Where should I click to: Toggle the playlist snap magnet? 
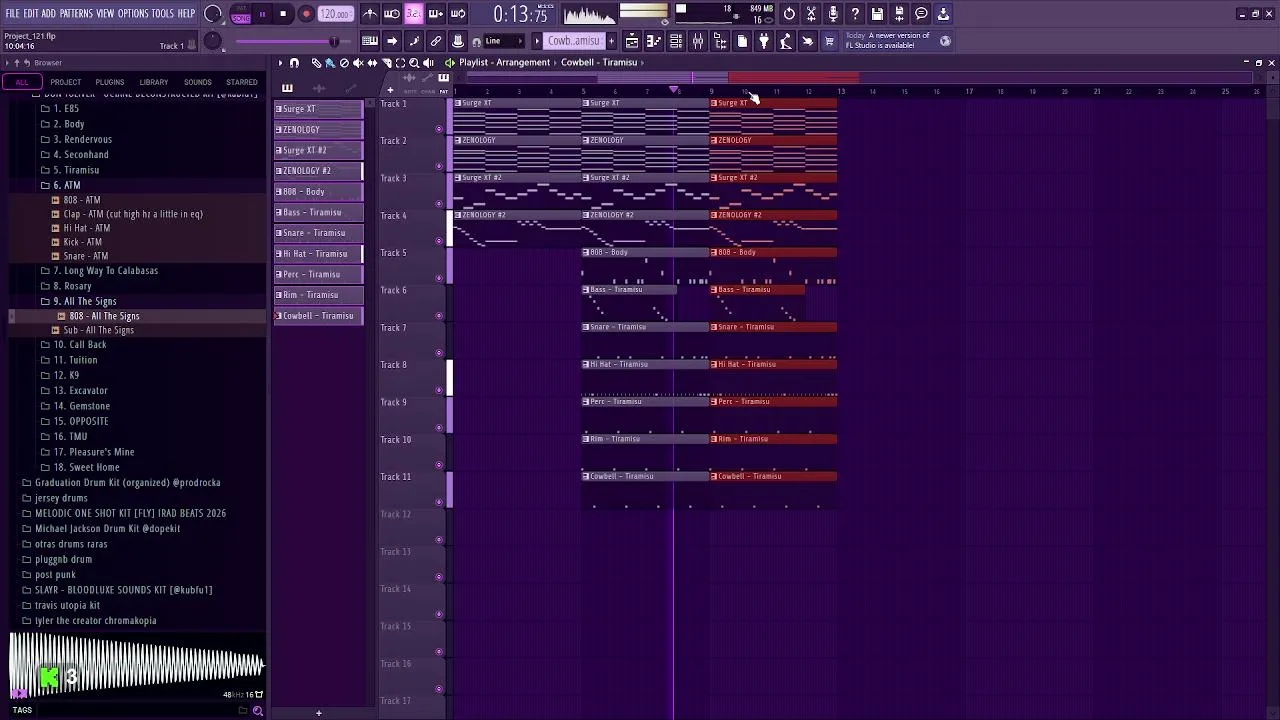(x=294, y=63)
